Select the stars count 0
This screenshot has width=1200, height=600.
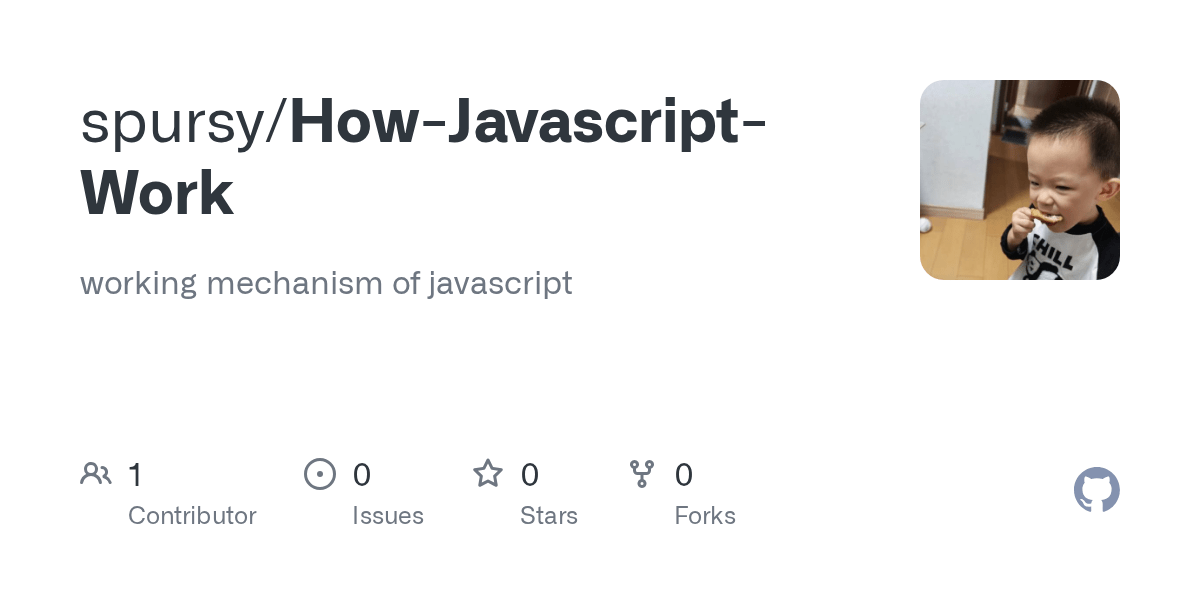(x=530, y=475)
